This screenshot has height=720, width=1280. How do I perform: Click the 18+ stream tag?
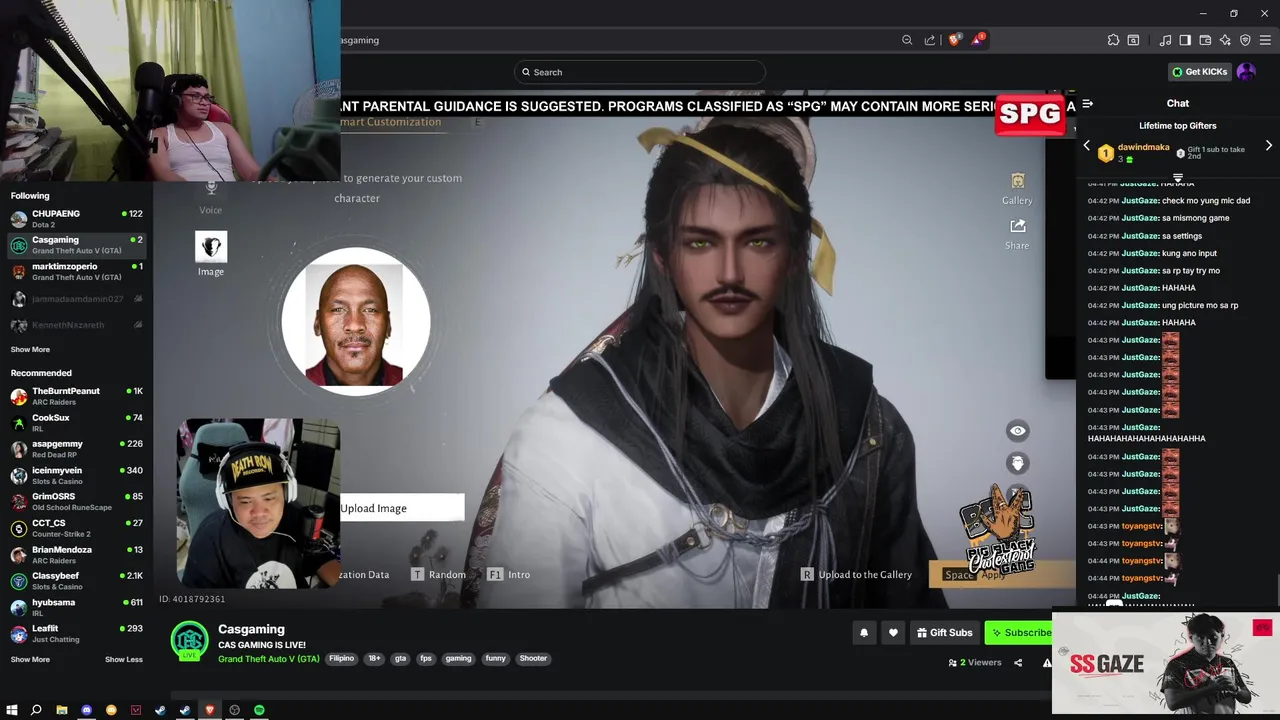[374, 658]
